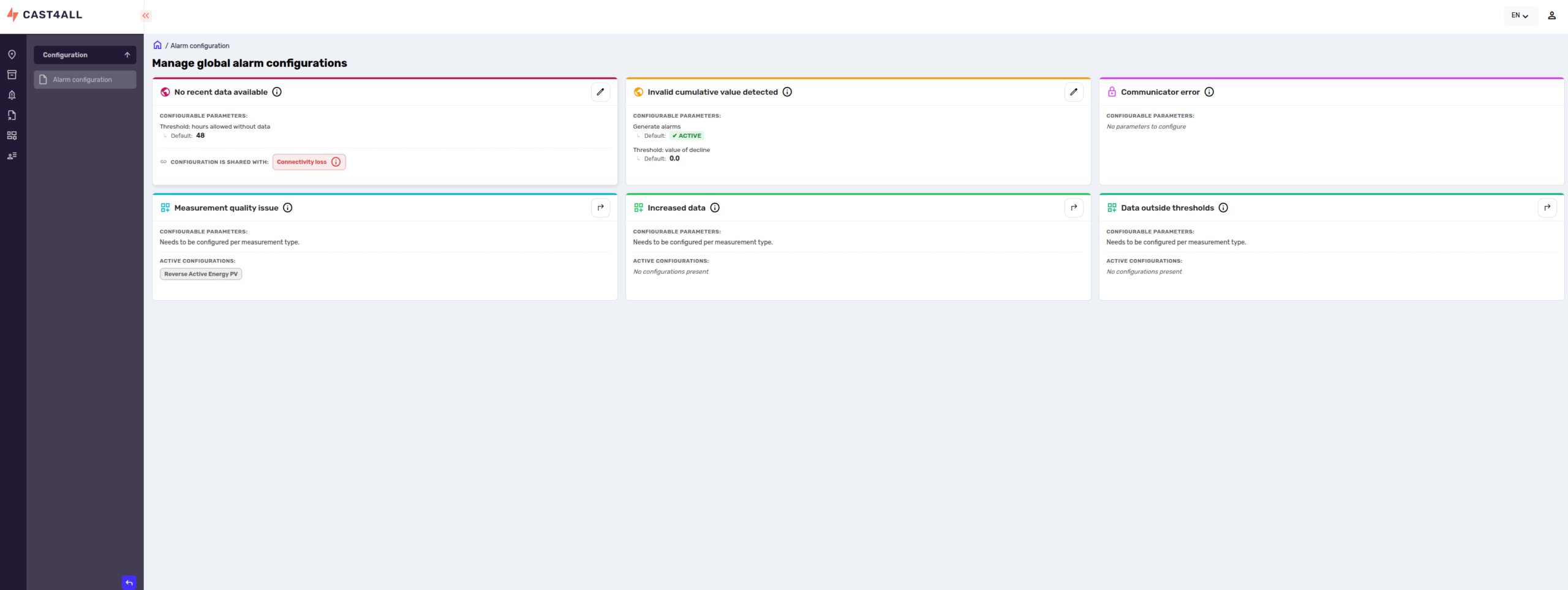Open Data outside thresholds redirect arrow
This screenshot has height=590, width=1568.
click(x=1547, y=208)
